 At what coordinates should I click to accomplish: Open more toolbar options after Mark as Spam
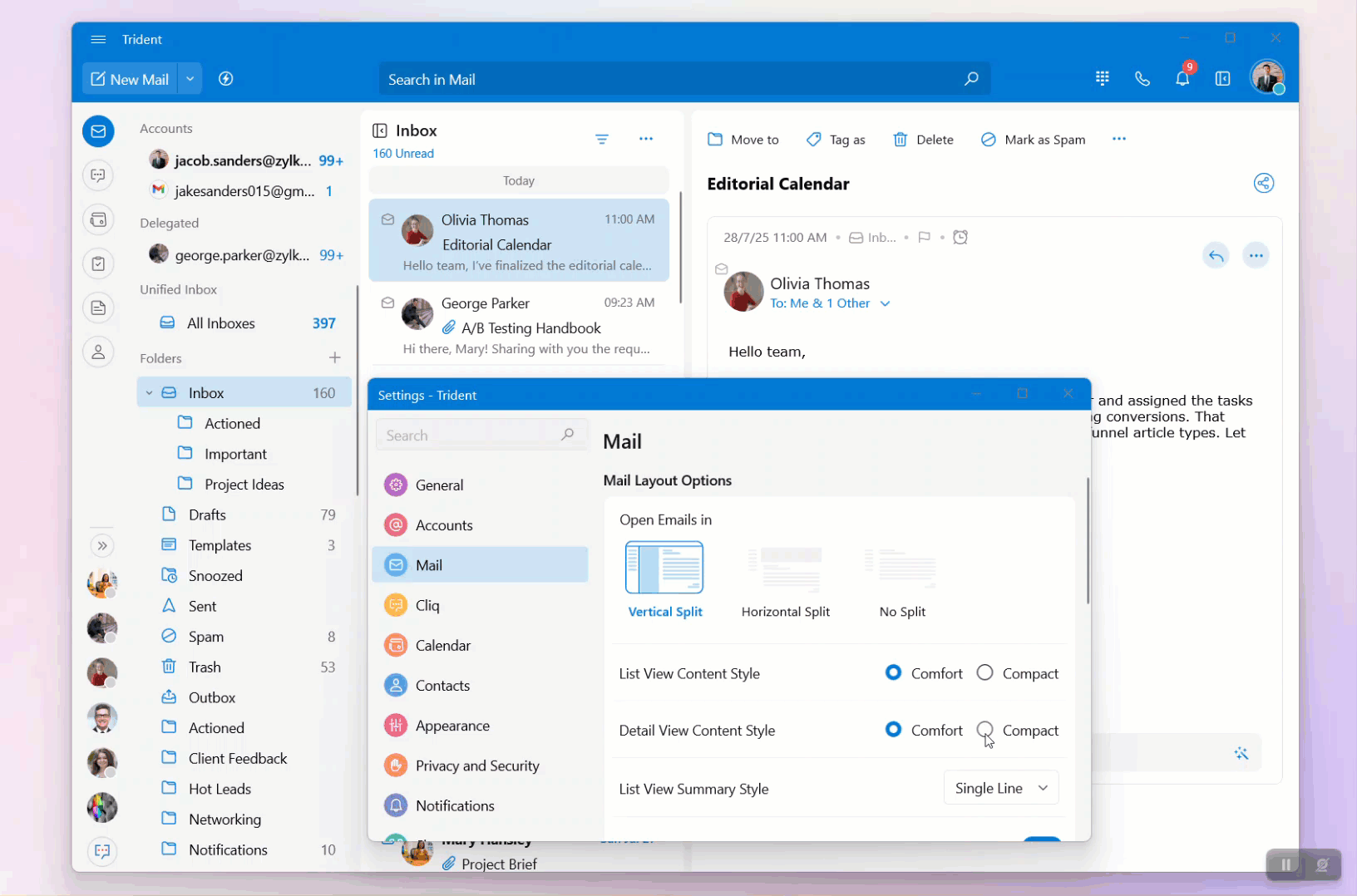pos(1119,139)
